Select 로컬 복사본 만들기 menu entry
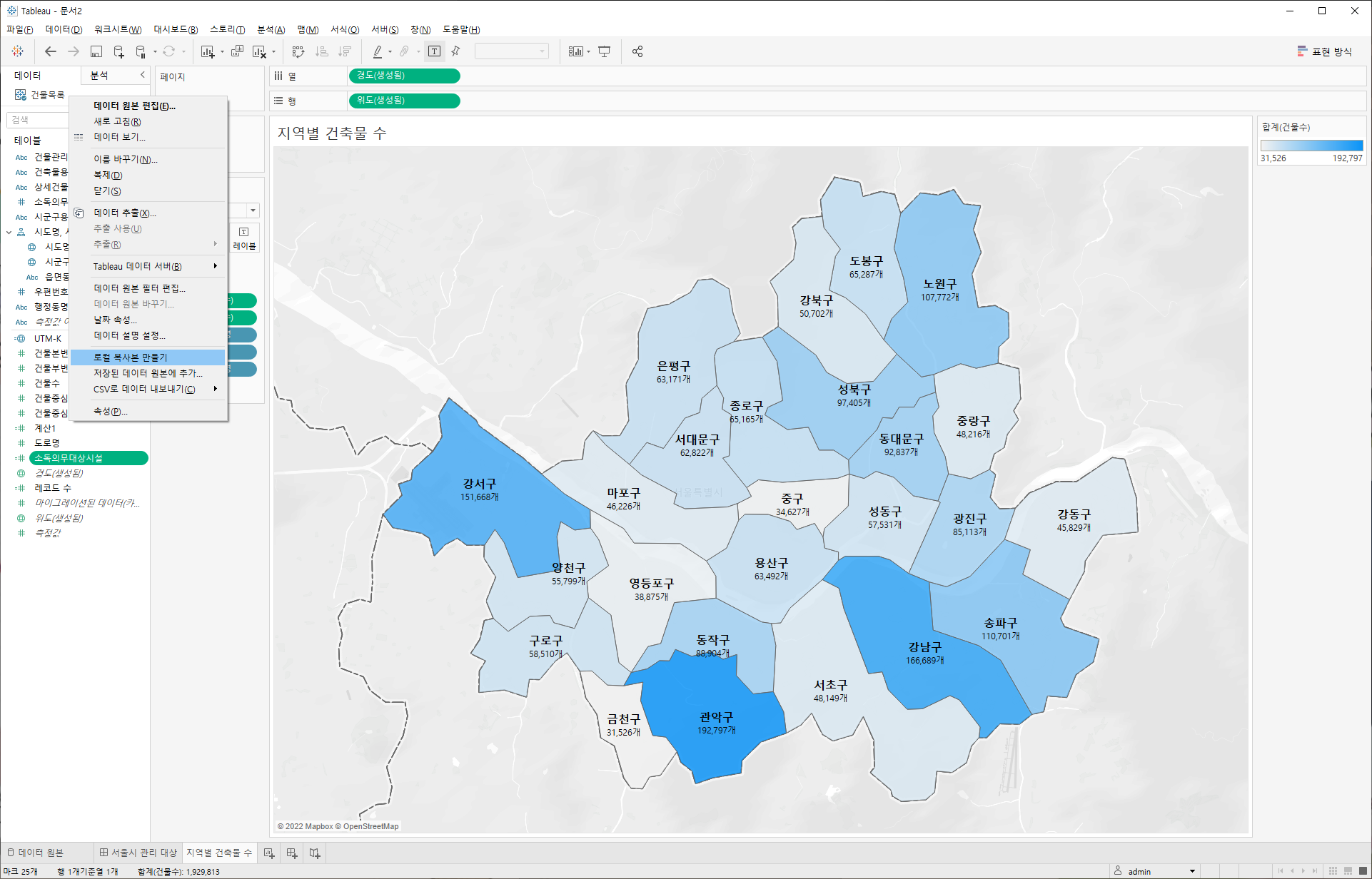This screenshot has width=1372, height=879. coord(131,357)
